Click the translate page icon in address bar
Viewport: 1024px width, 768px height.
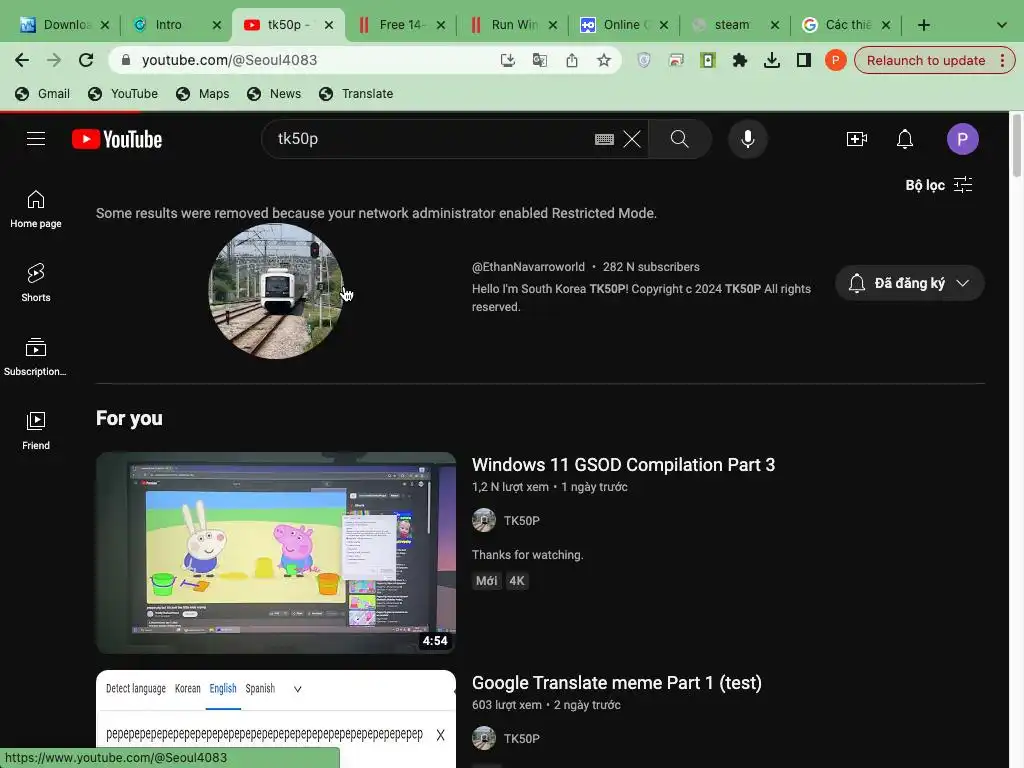pyautogui.click(x=539, y=61)
